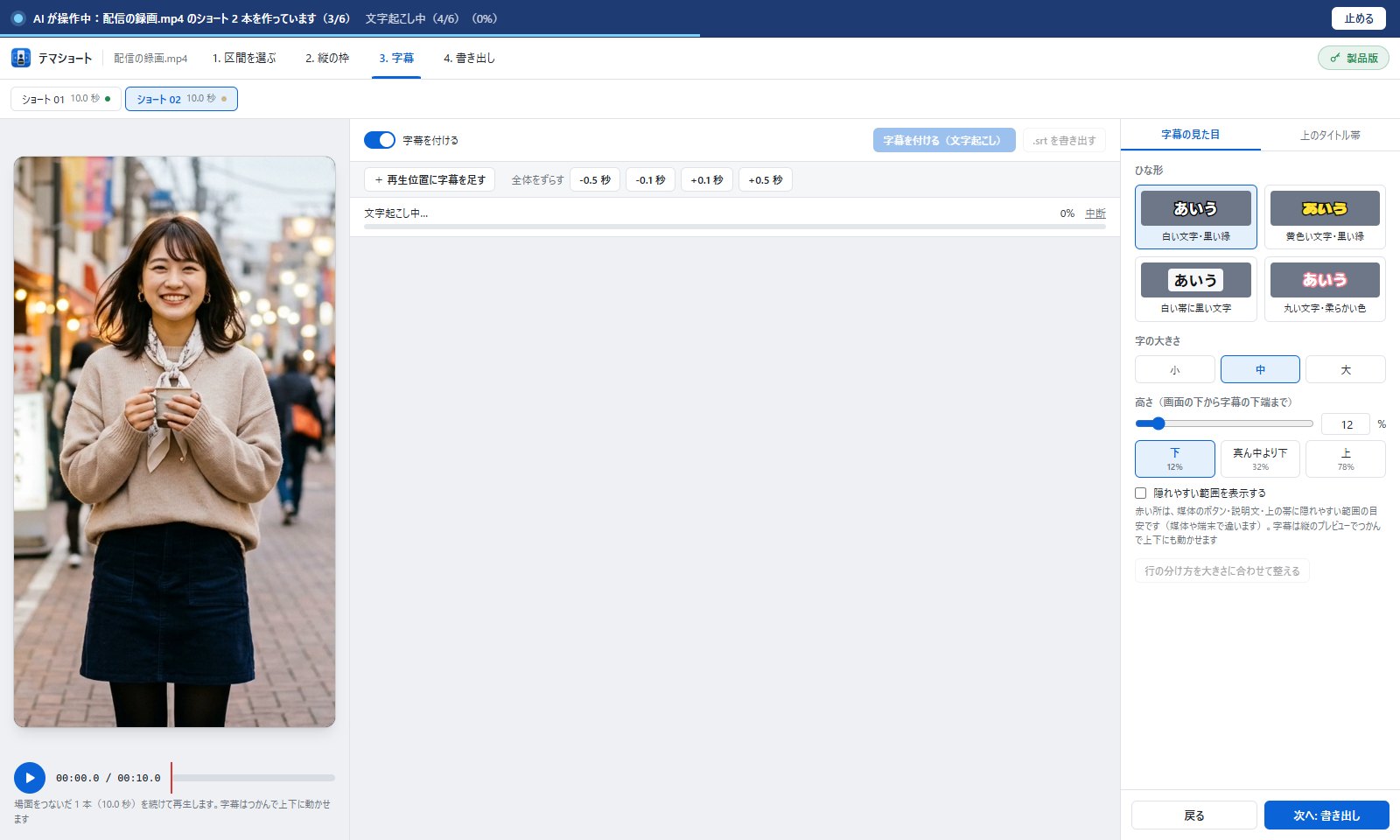Toggle the 字幕を付ける switch
Image resolution: width=1400 pixels, height=840 pixels.
click(380, 140)
